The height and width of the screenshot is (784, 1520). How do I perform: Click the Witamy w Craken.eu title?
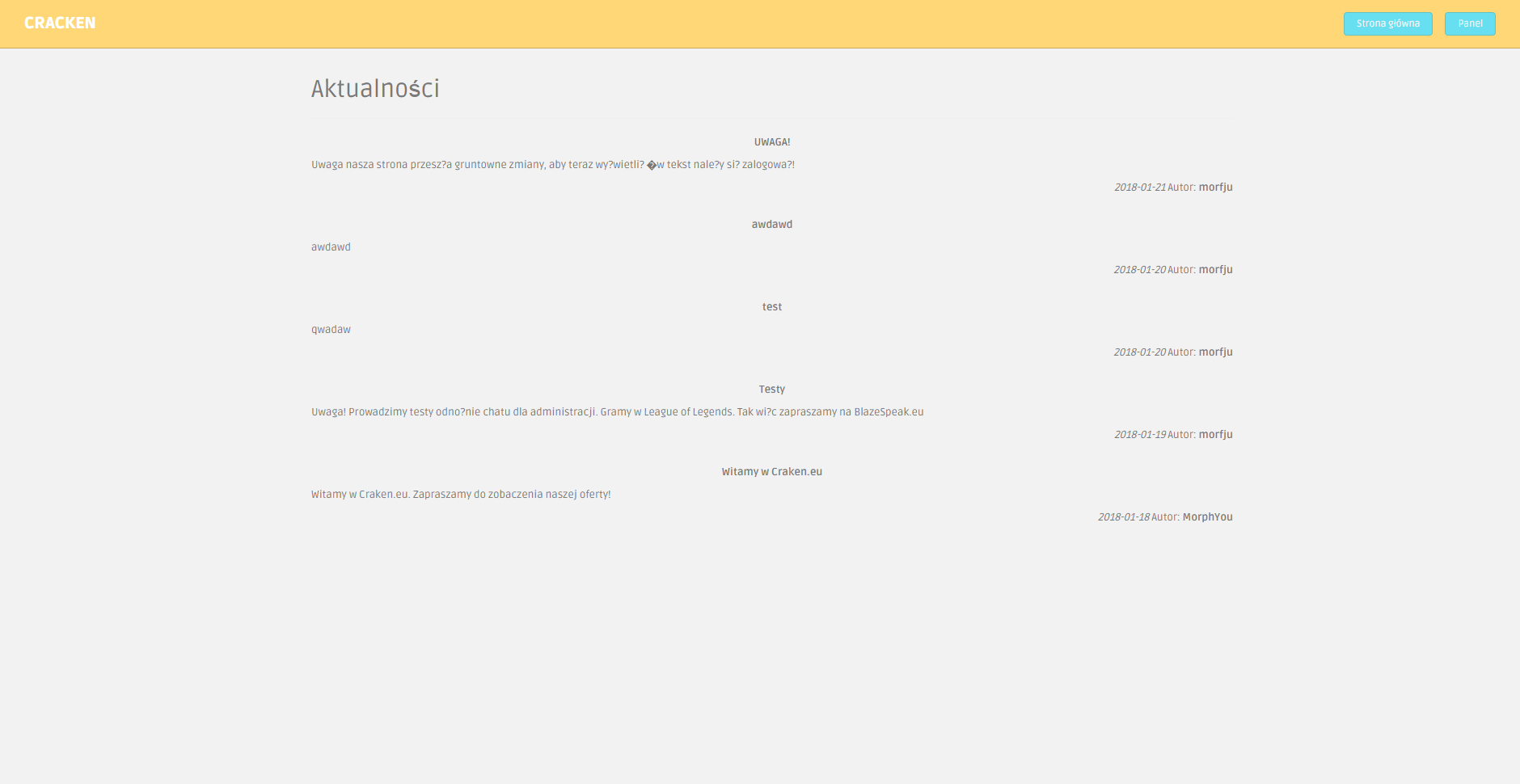pyautogui.click(x=771, y=472)
